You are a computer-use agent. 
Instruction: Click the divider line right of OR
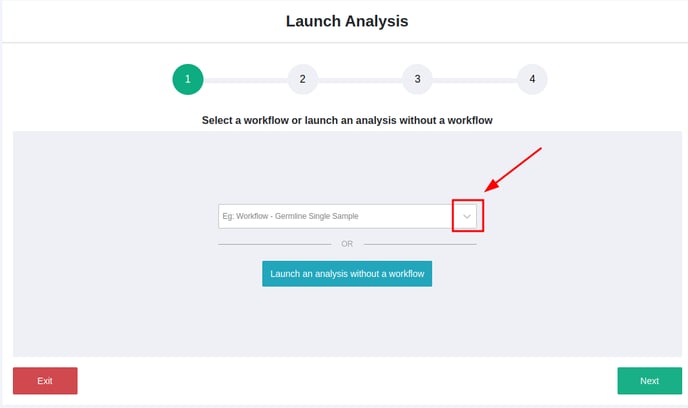[x=420, y=244]
